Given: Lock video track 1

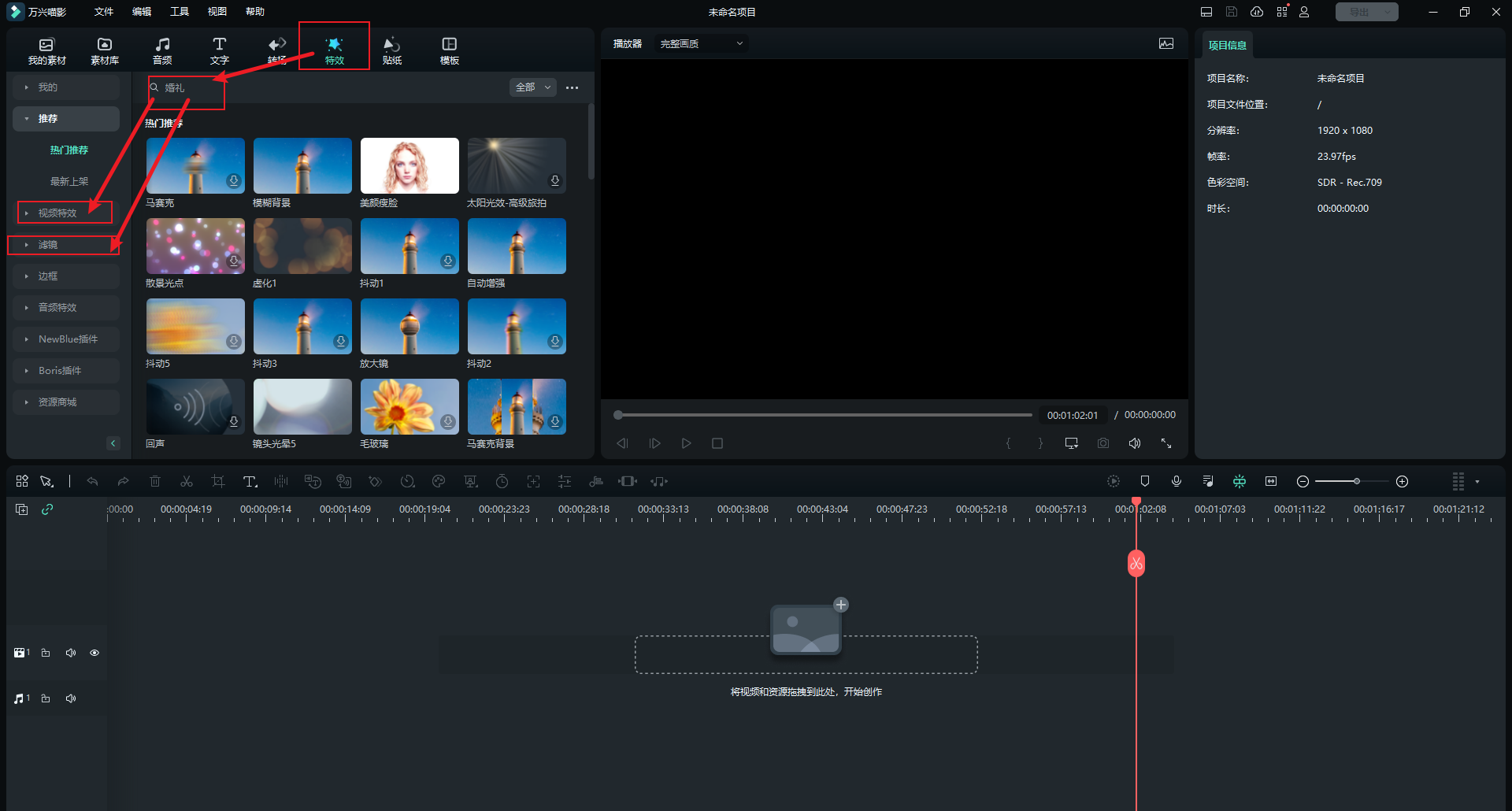Looking at the screenshot, I should [x=46, y=653].
